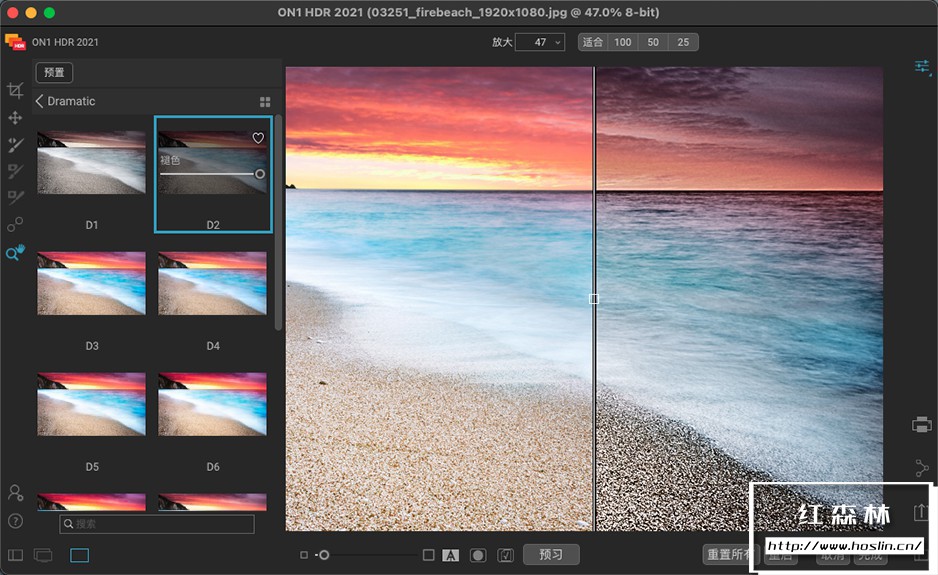938x575 pixels.
Task: Click the 'ON1 HDR 2021' app name text
Action: coord(65,42)
